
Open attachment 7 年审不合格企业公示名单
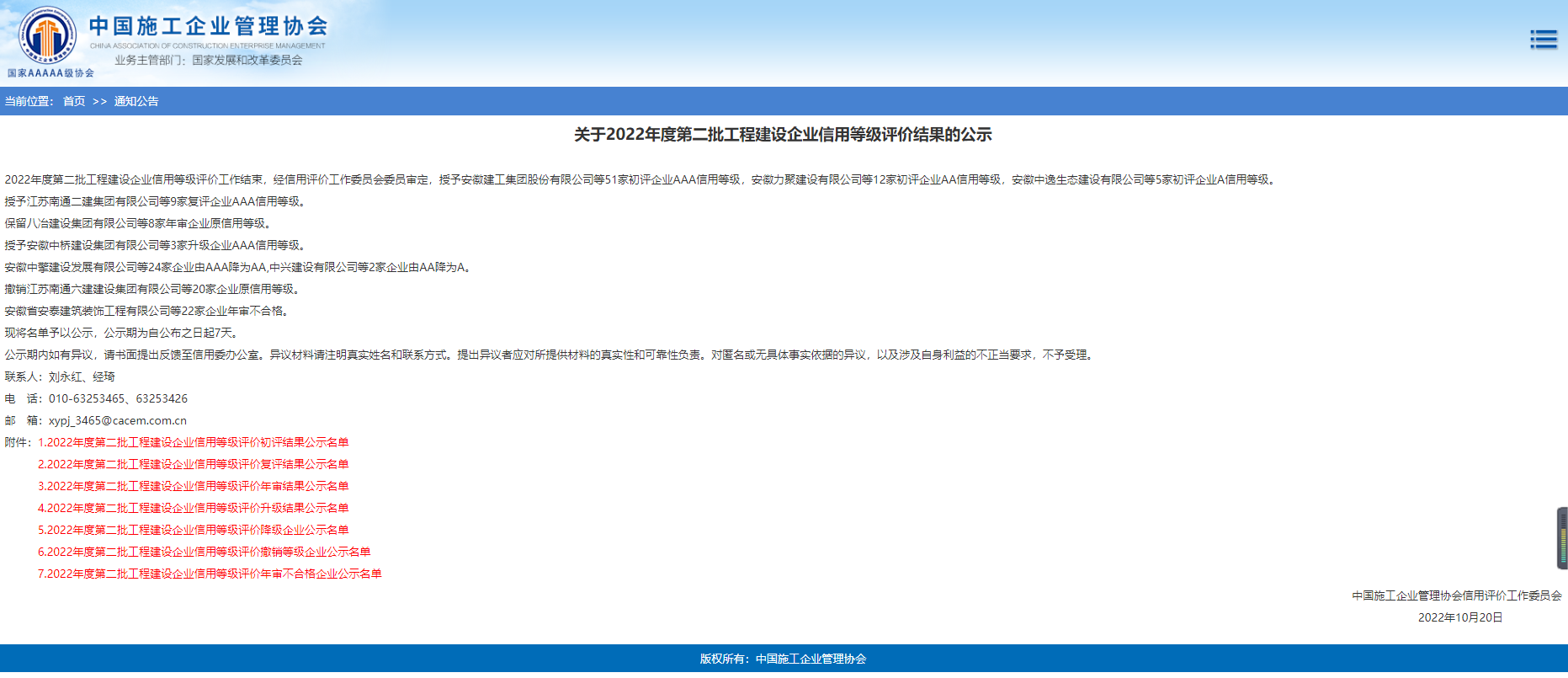tap(210, 574)
